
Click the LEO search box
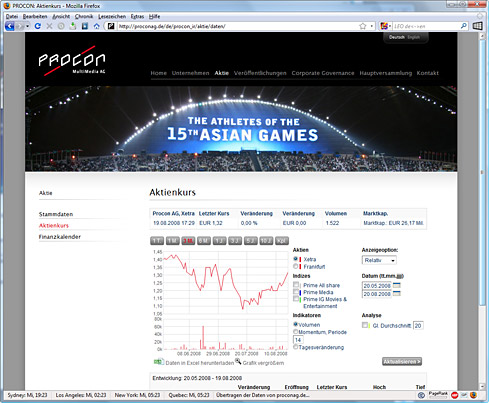426,26
